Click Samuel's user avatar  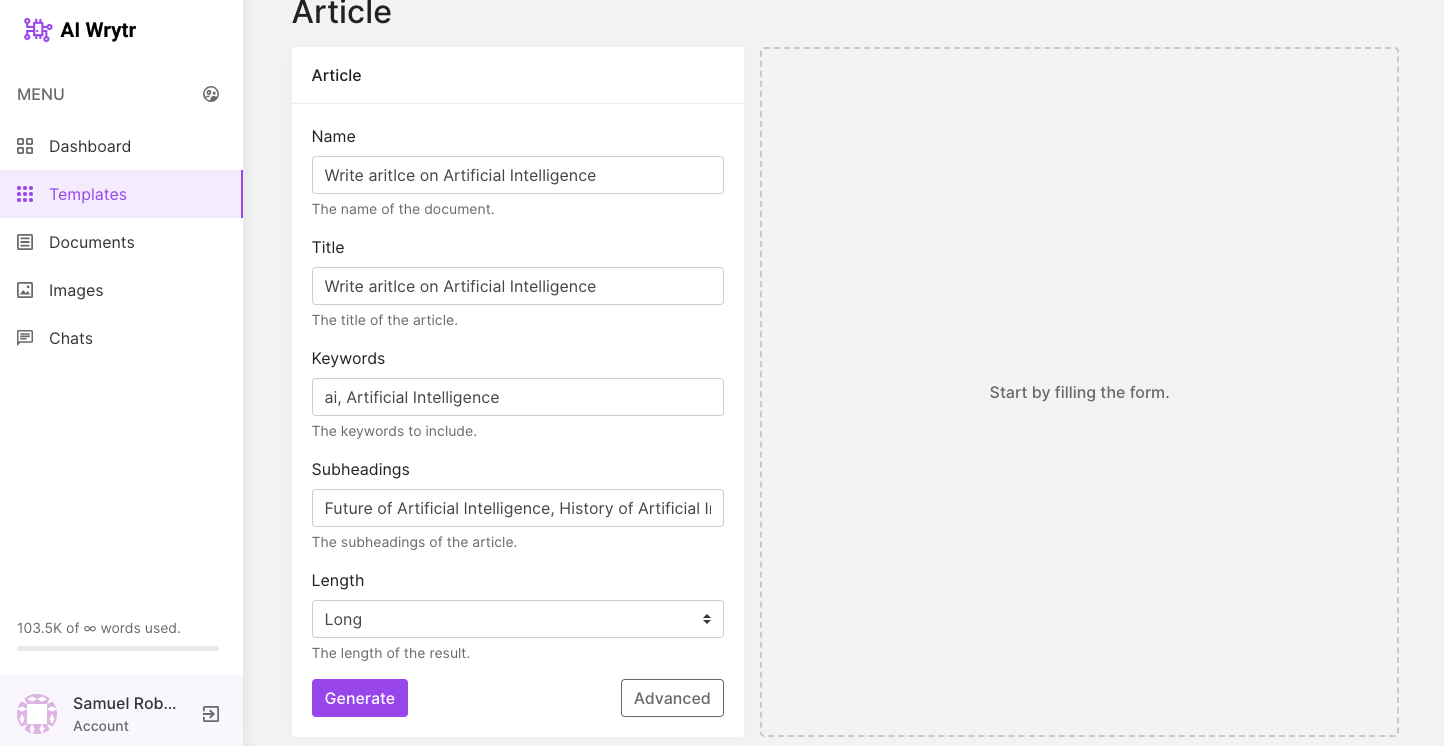tap(37, 714)
